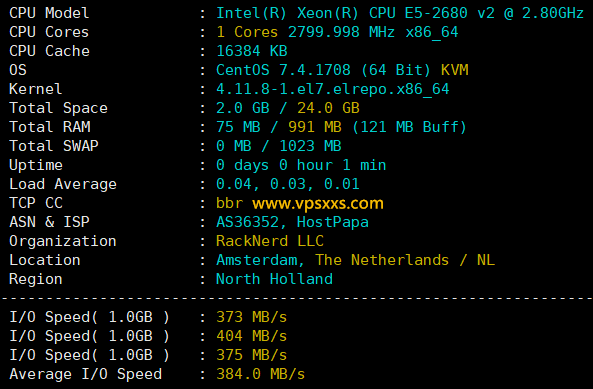Select the 'Uptime' label
Viewport: 593px width, 389px height.
click(x=36, y=166)
